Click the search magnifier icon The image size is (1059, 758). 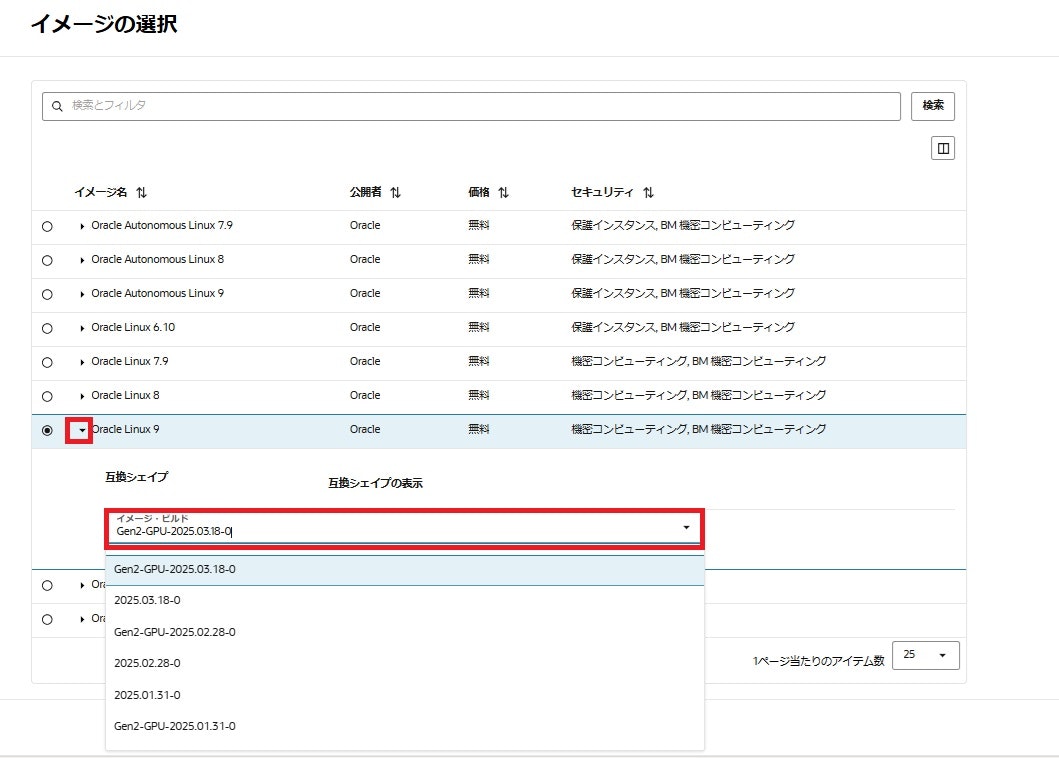point(57,106)
